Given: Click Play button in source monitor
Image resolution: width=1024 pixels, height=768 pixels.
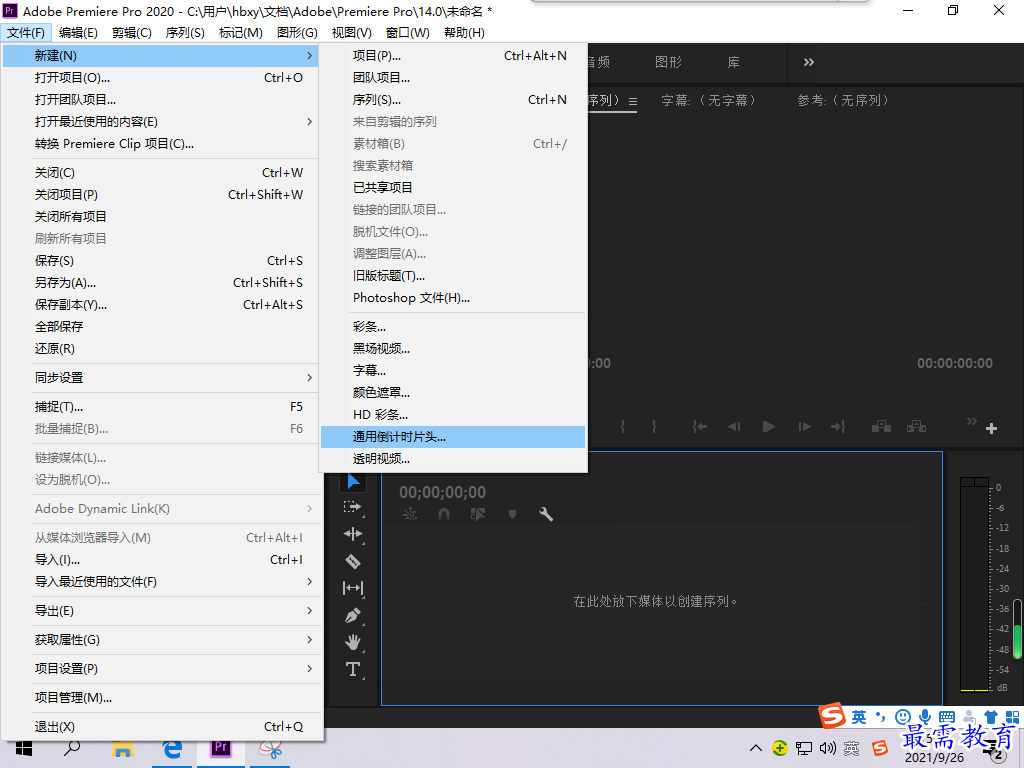Looking at the screenshot, I should [x=769, y=427].
